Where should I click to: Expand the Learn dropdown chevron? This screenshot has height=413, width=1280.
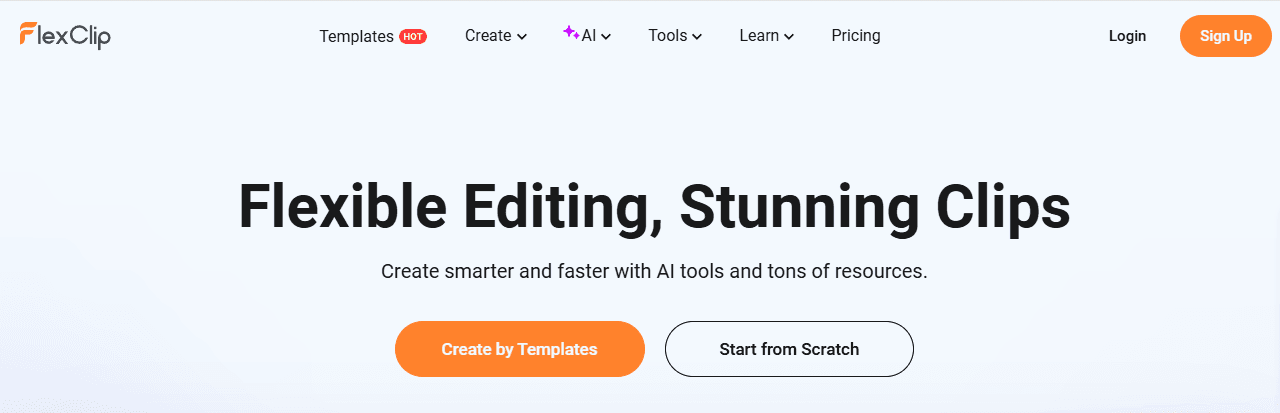point(789,37)
